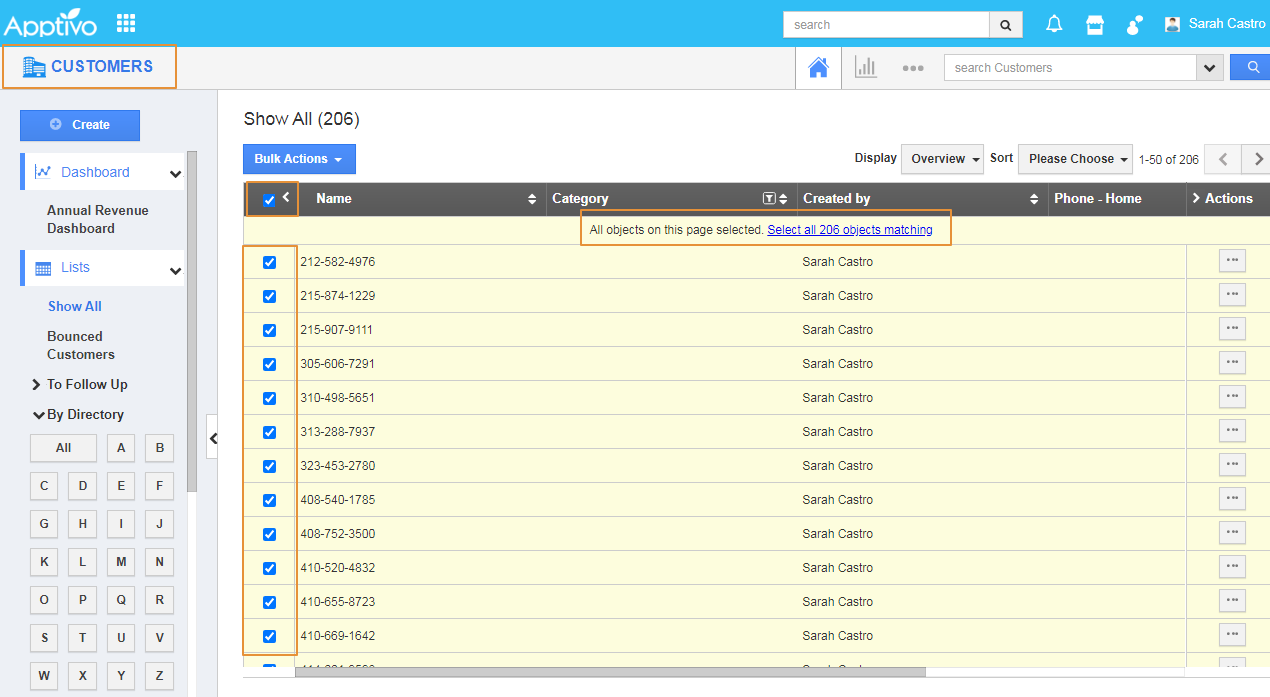The image size is (1270, 697).
Task: Open the app launcher grid icon
Action: (x=126, y=23)
